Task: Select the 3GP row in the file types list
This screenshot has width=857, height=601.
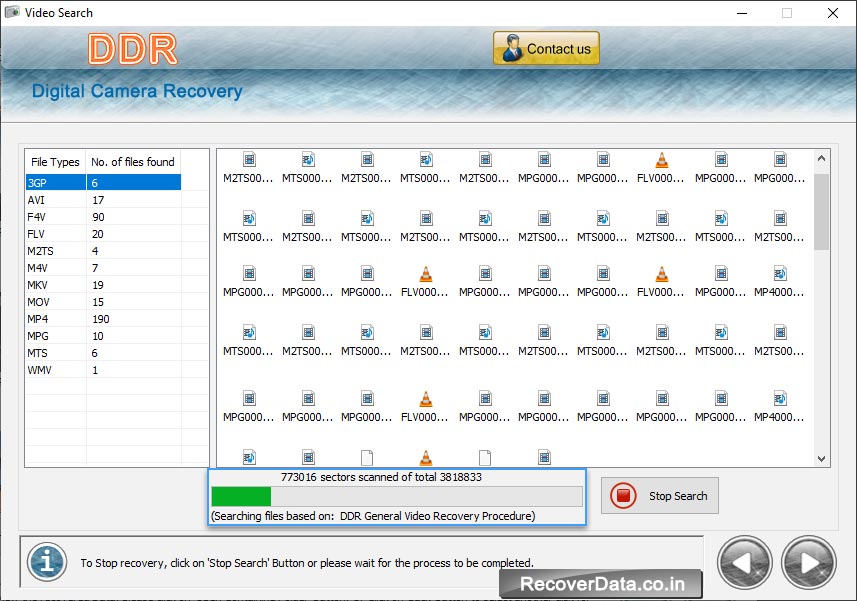Action: (103, 182)
